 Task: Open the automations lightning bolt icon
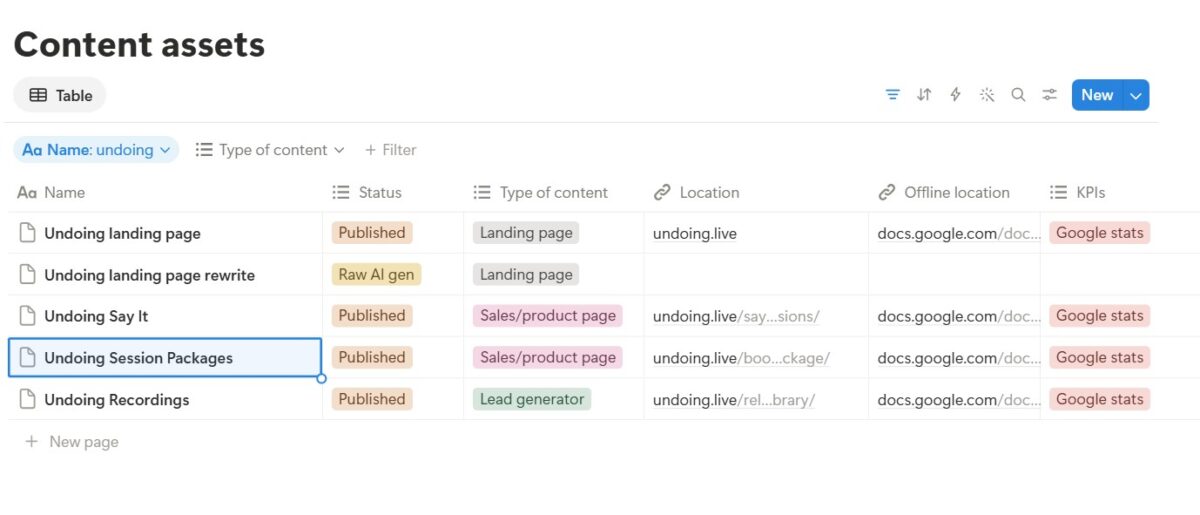coord(955,95)
